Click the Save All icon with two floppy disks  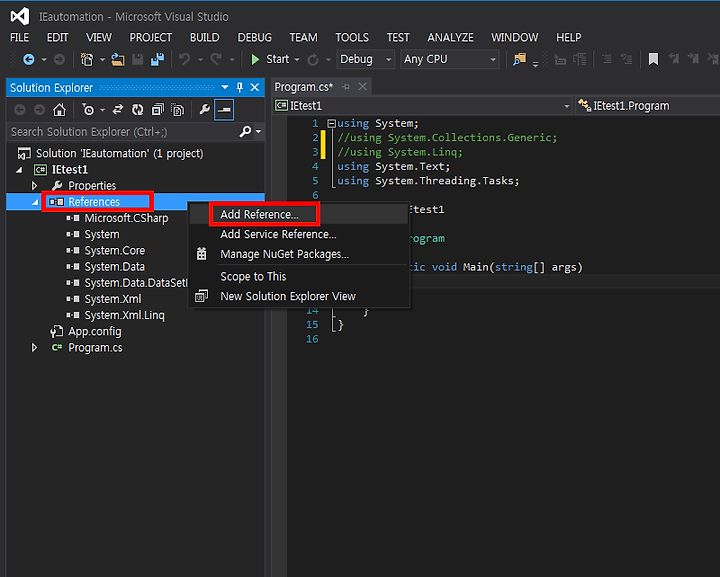[x=158, y=60]
